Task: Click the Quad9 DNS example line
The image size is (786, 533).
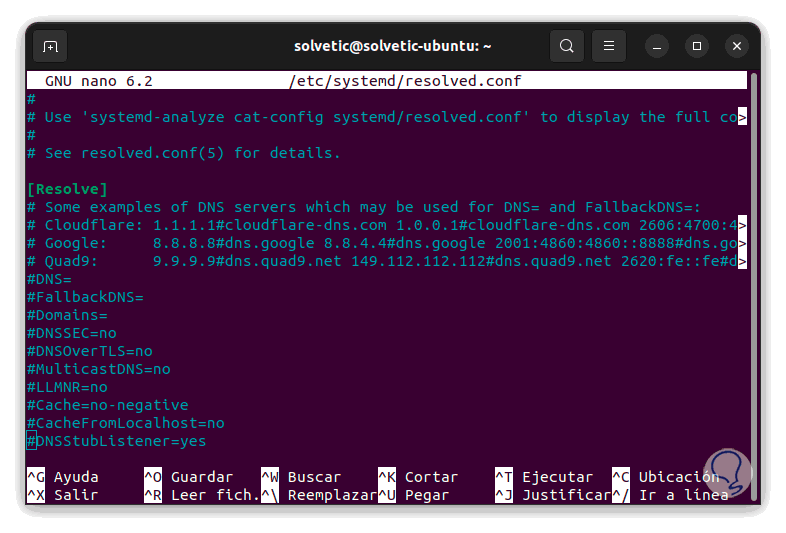Action: click(386, 261)
